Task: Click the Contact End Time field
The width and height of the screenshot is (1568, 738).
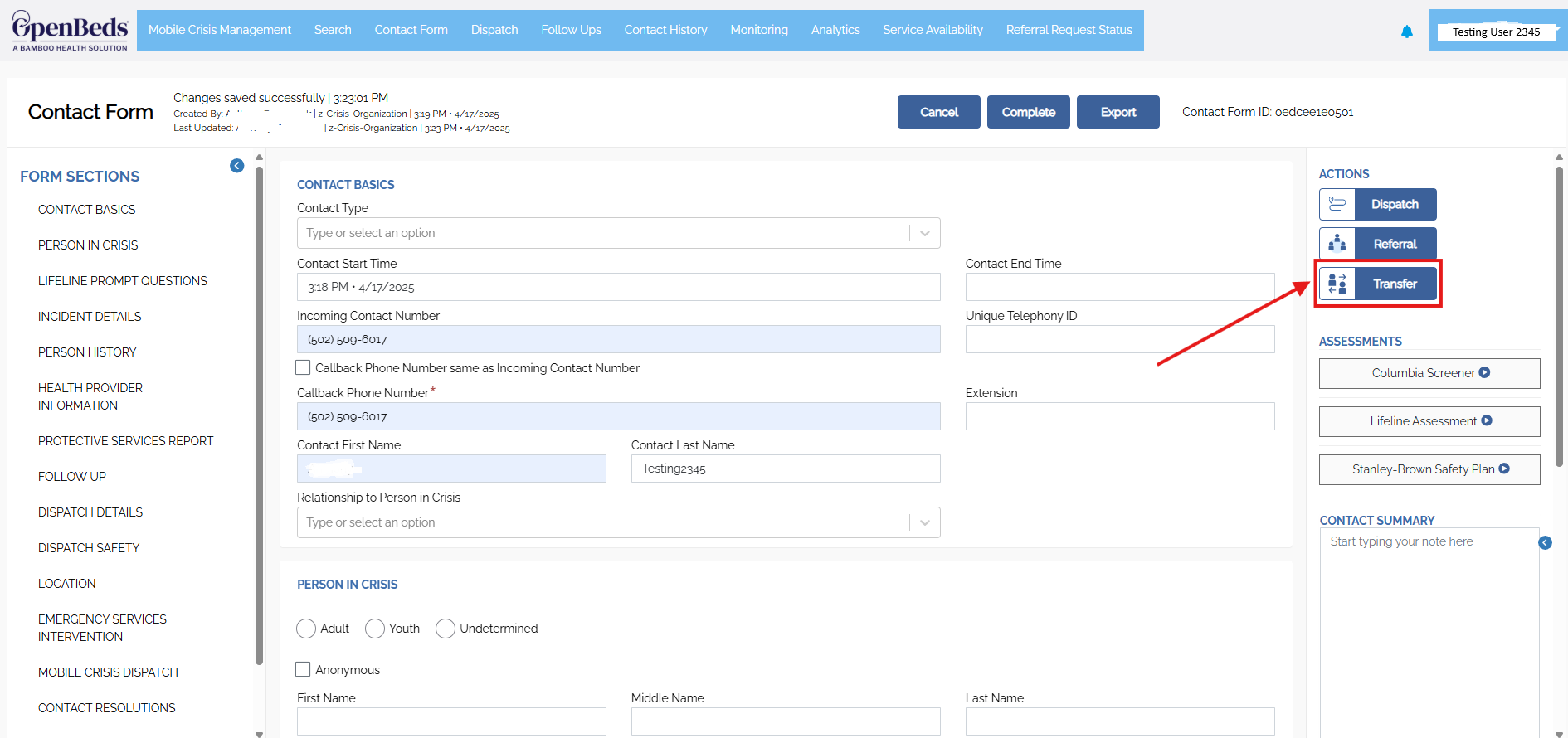Action: 1120,287
